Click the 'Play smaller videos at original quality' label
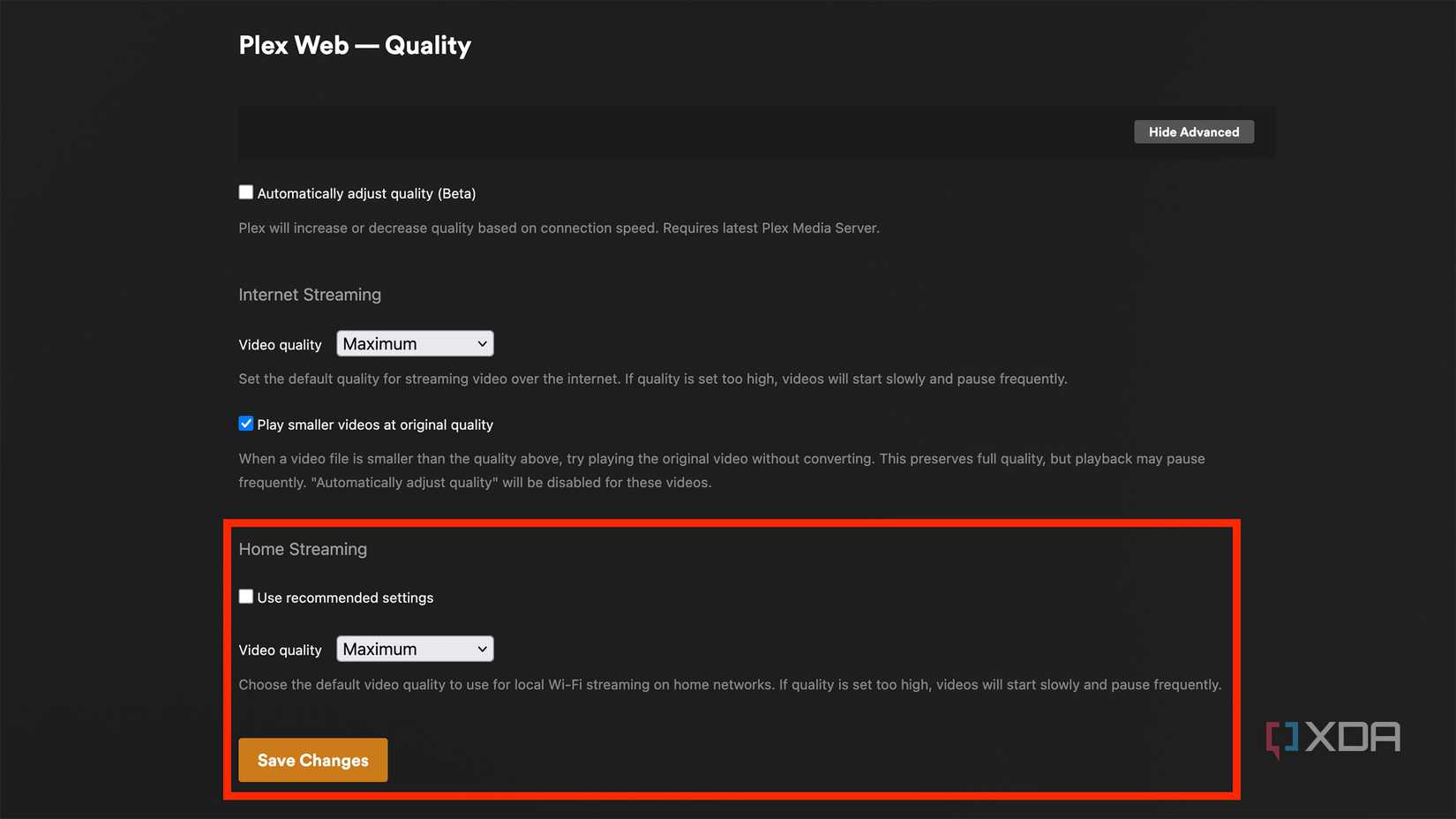The image size is (1456, 819). pyautogui.click(x=375, y=425)
